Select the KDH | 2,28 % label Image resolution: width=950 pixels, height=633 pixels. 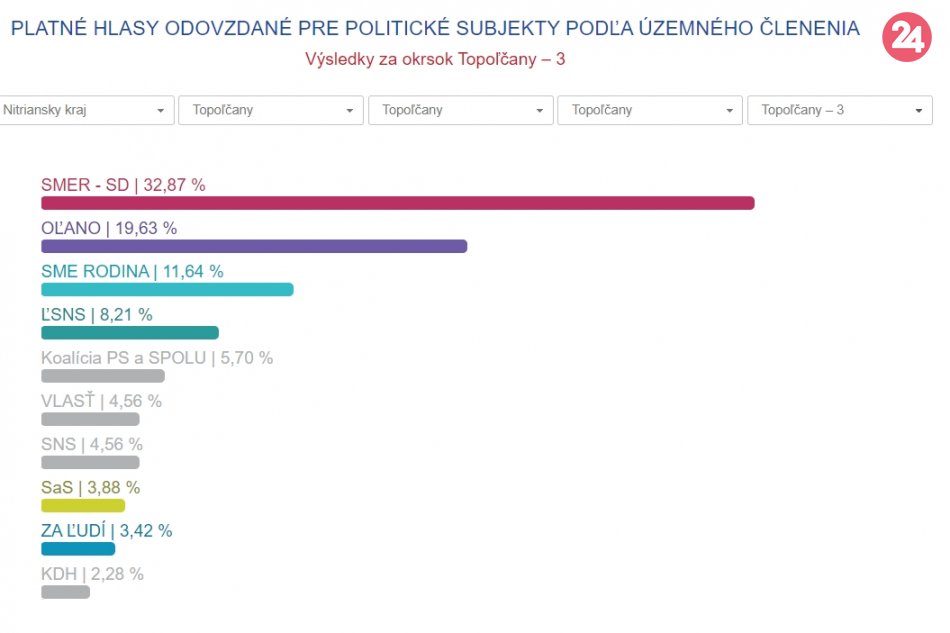[x=92, y=574]
